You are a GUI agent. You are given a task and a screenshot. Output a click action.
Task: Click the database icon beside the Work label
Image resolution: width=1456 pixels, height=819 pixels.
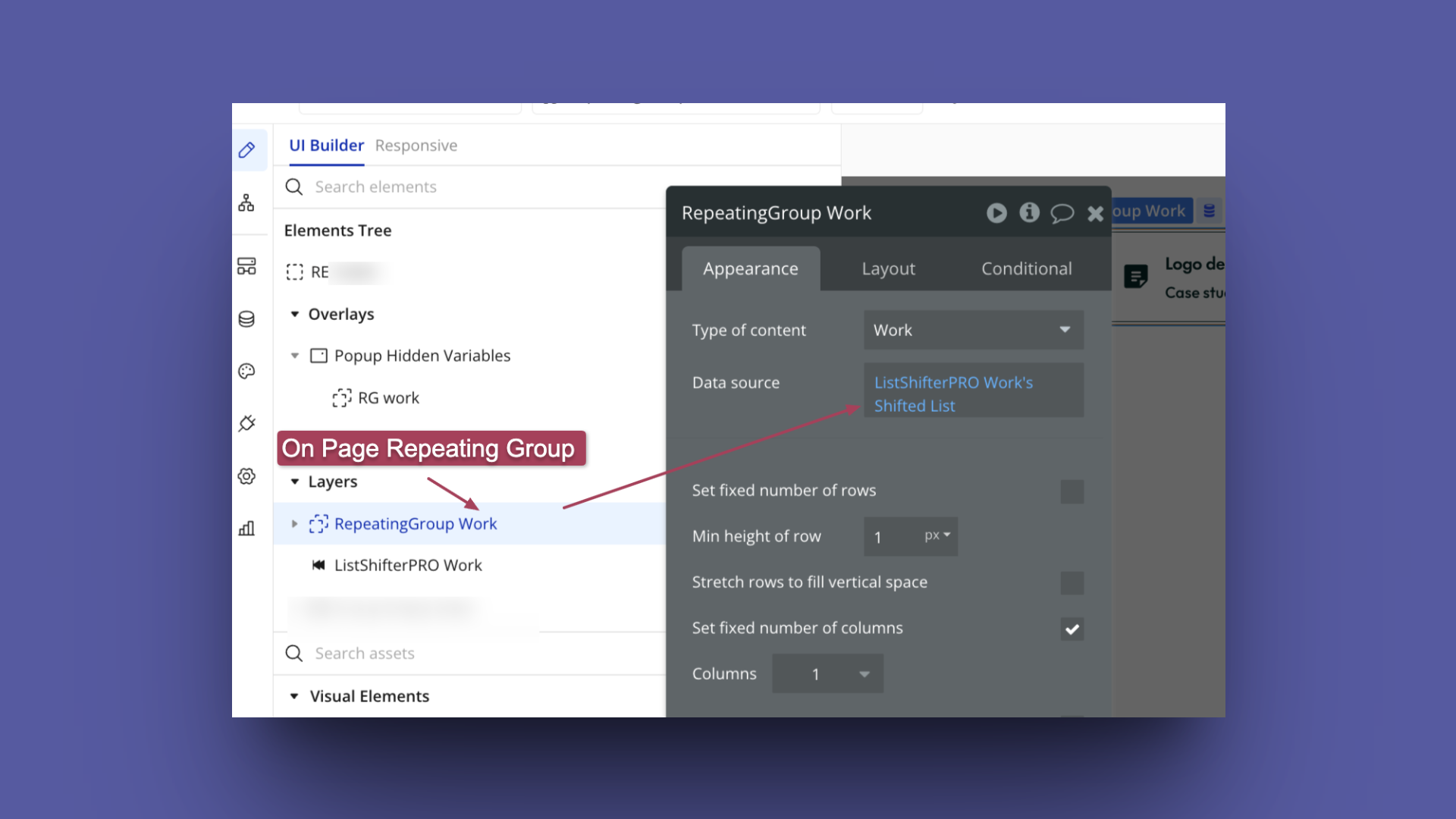tap(1210, 211)
